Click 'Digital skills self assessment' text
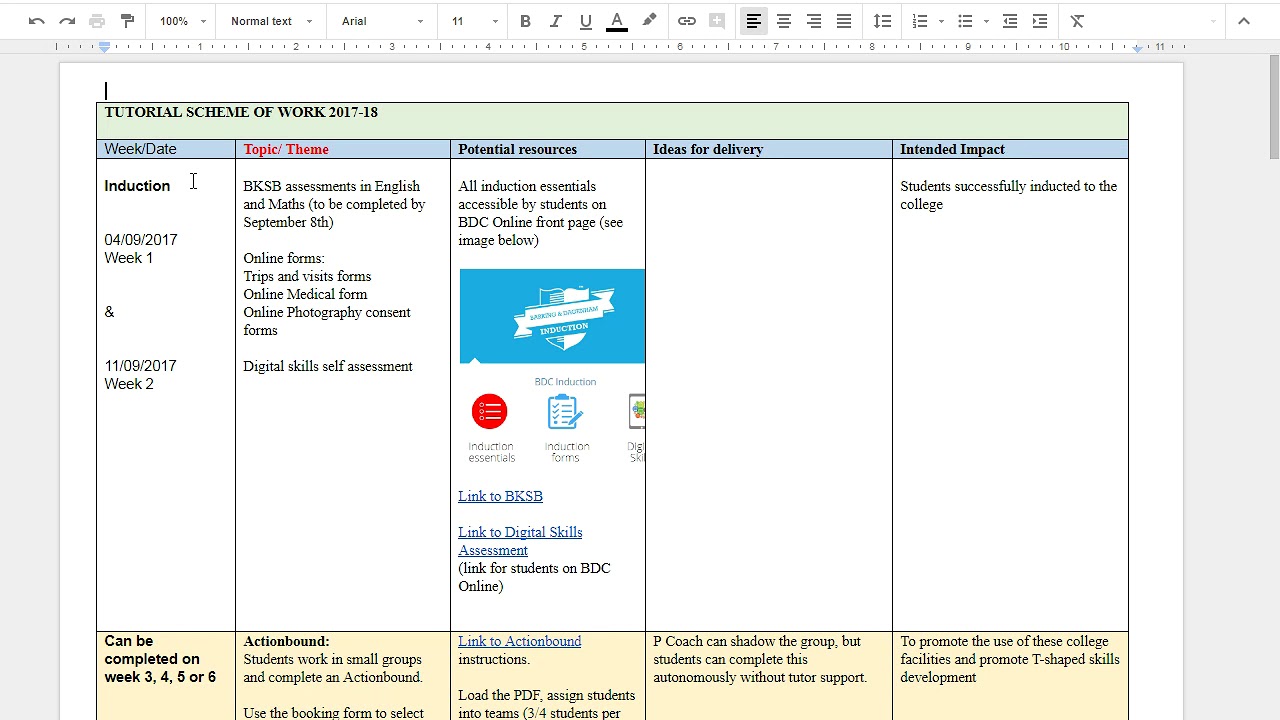This screenshot has height=720, width=1280. [x=328, y=366]
